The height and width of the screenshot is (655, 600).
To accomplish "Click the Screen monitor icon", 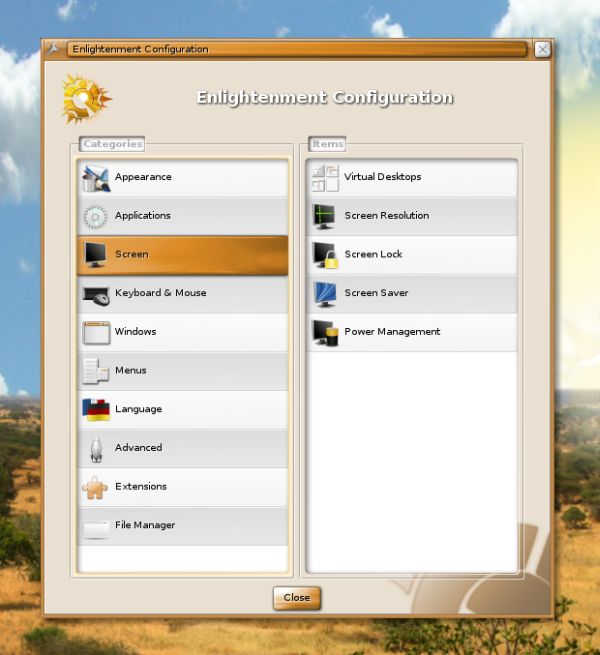I will coord(95,255).
